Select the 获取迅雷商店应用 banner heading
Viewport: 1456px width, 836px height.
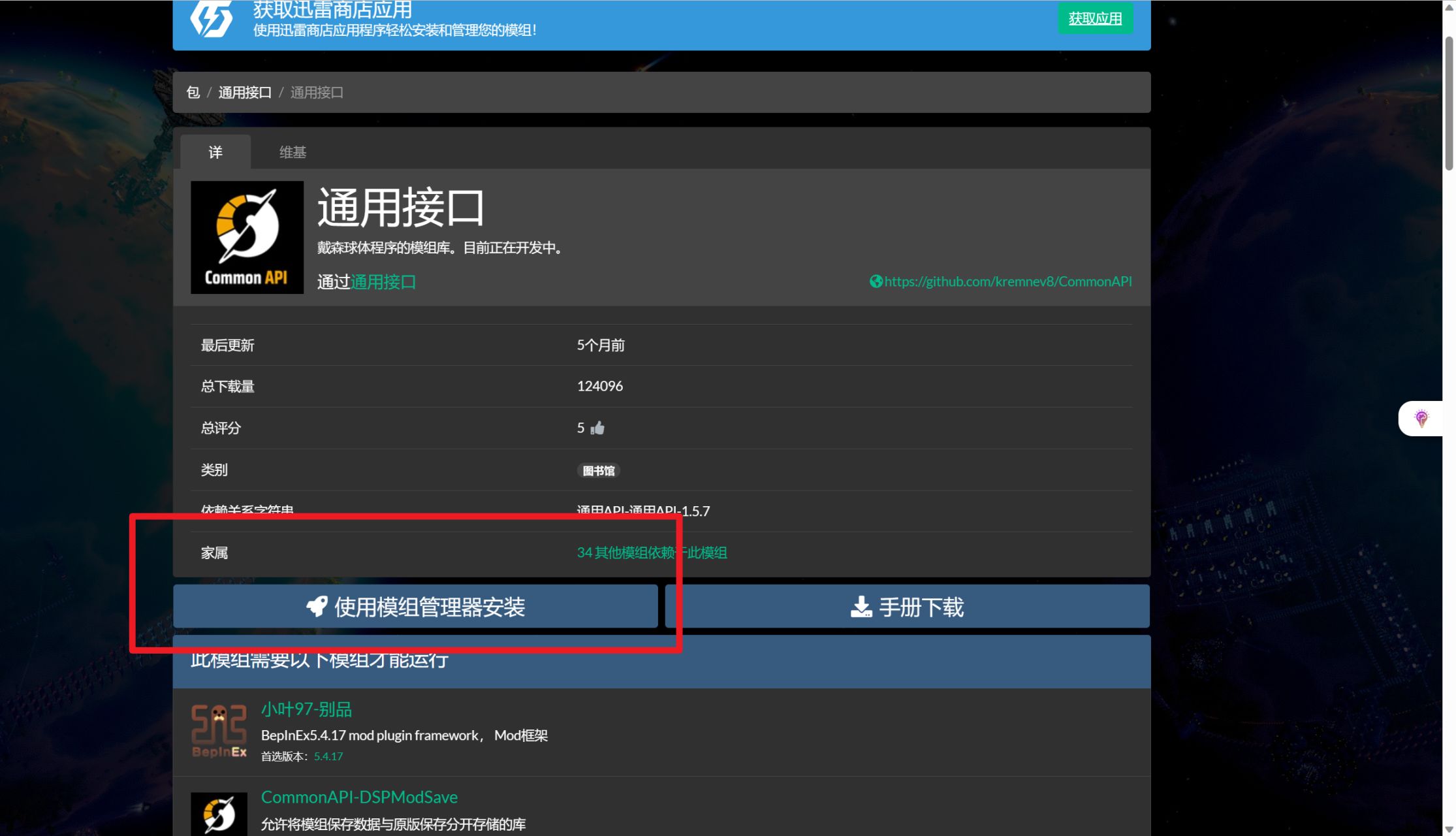(x=332, y=10)
